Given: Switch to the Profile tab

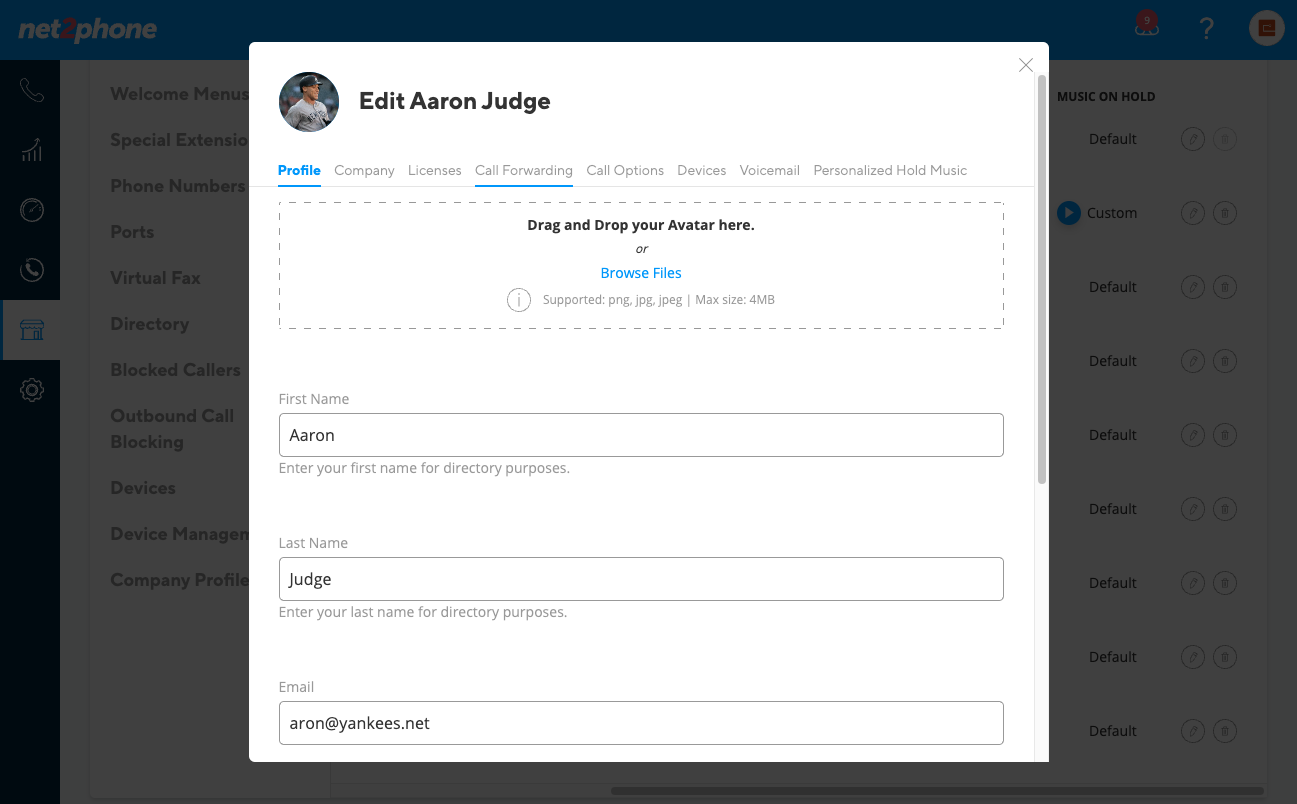Looking at the screenshot, I should pos(299,171).
